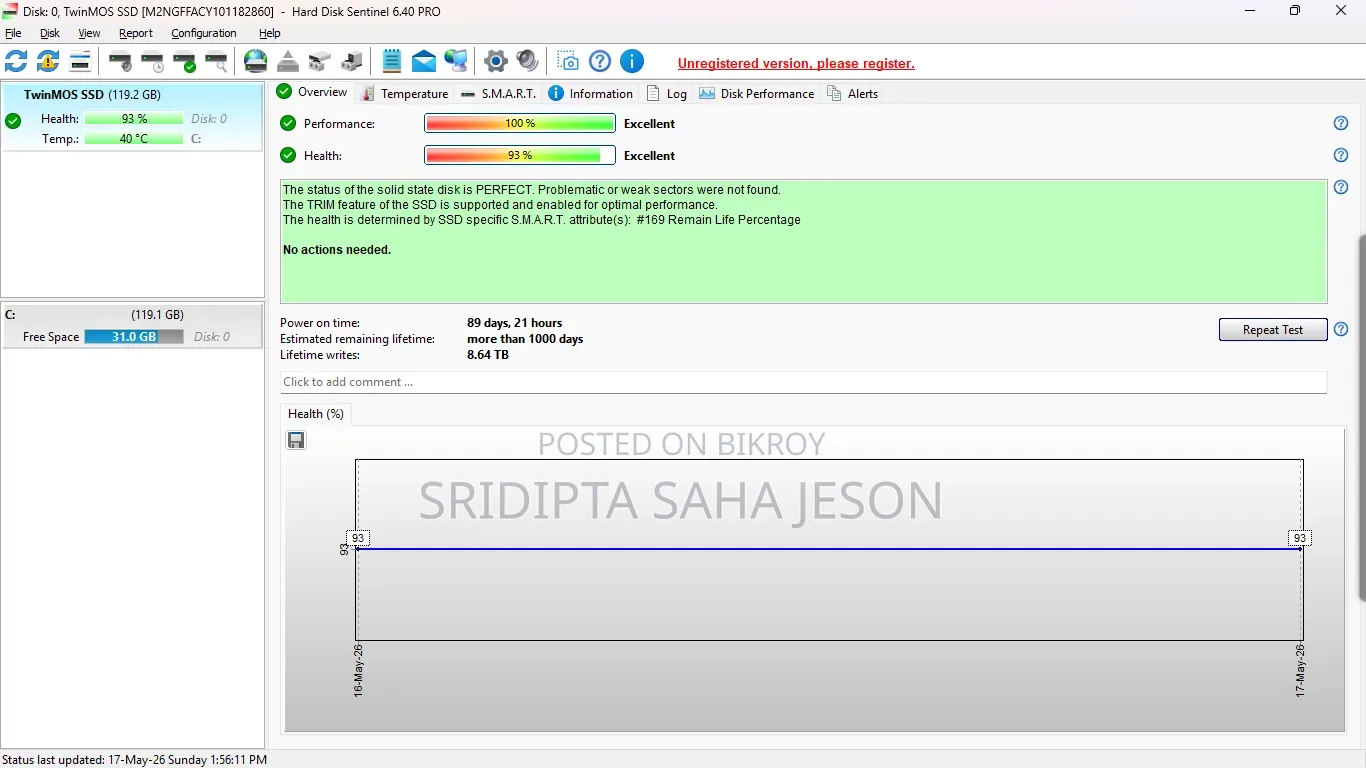Open the gear configuration icon
The width and height of the screenshot is (1366, 768).
(x=496, y=61)
